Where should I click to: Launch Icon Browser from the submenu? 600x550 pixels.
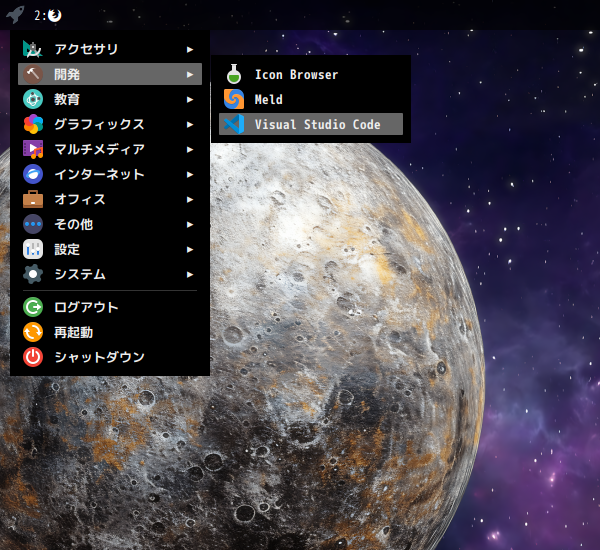tap(311, 74)
